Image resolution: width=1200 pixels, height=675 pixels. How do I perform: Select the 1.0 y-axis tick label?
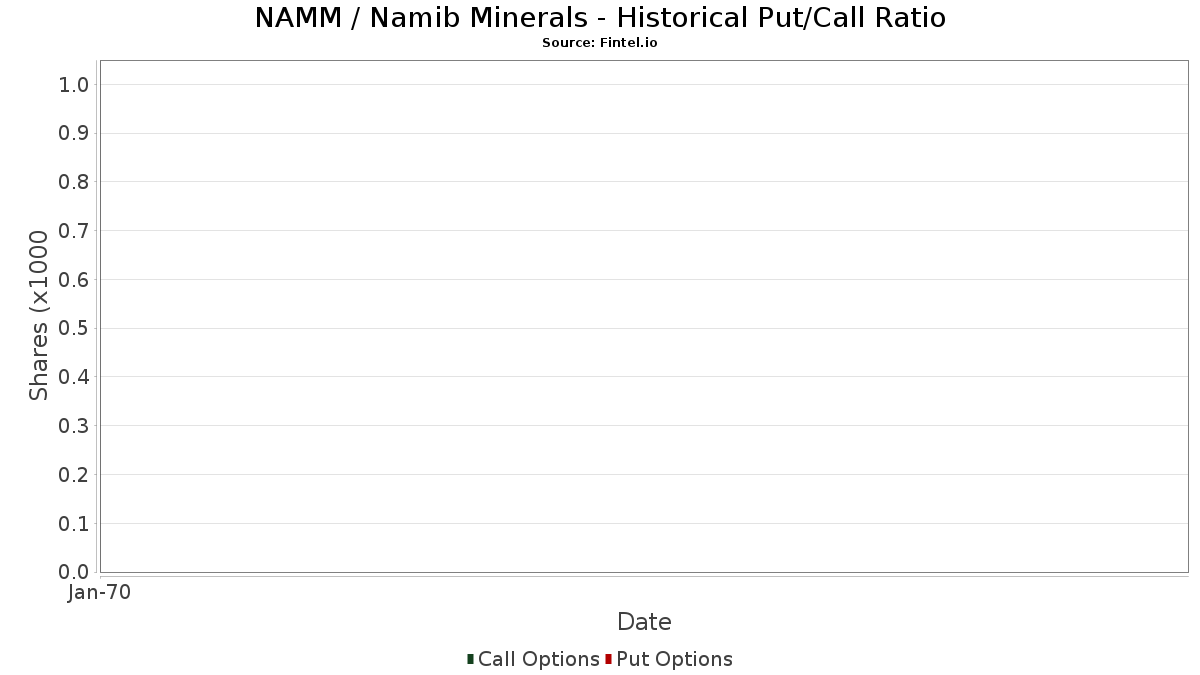click(74, 85)
